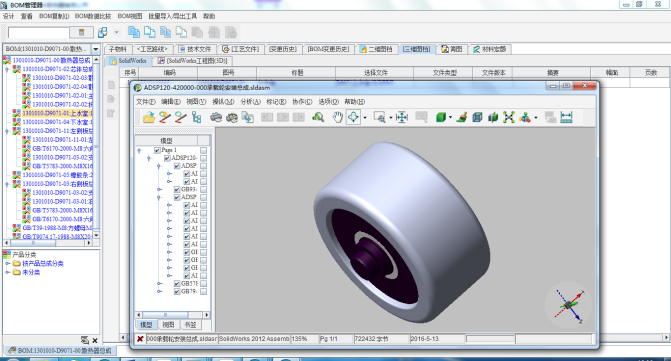This screenshot has width=671, height=361.
Task: Click the second blue copy icon in BOM toolbar
Action: 150,32
